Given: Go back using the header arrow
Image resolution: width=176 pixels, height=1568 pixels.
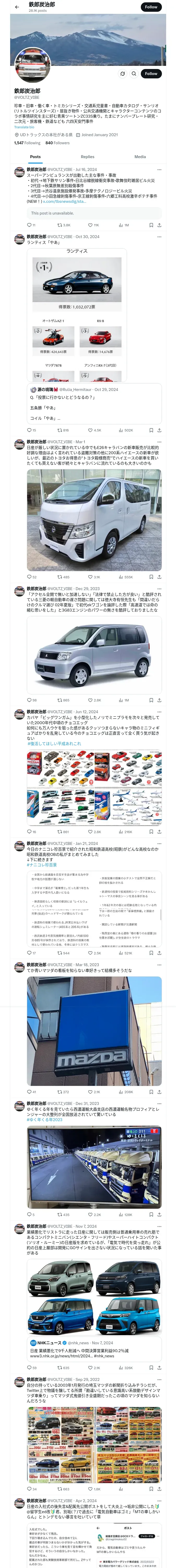Looking at the screenshot, I should click(17, 7).
